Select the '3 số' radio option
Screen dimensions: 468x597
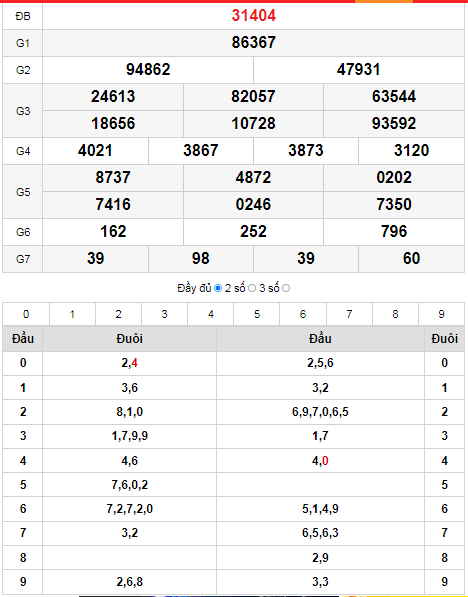(286, 288)
